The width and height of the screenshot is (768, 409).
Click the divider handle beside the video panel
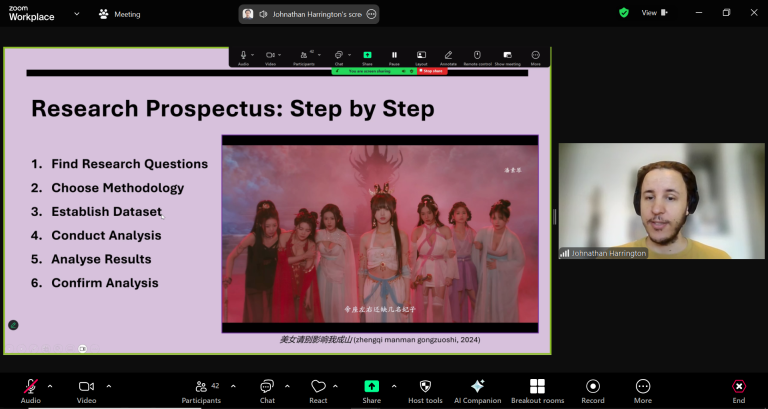coord(554,217)
